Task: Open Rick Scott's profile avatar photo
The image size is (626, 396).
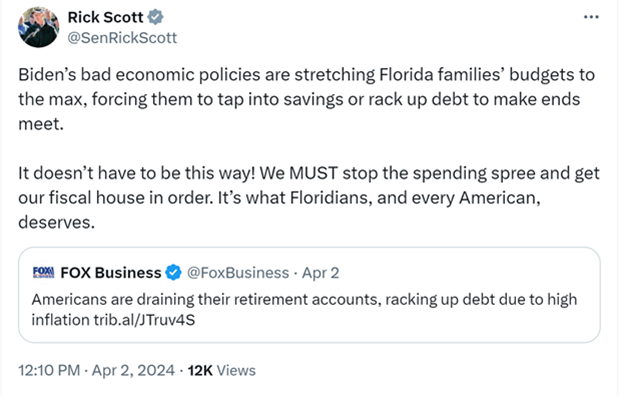Action: click(38, 27)
